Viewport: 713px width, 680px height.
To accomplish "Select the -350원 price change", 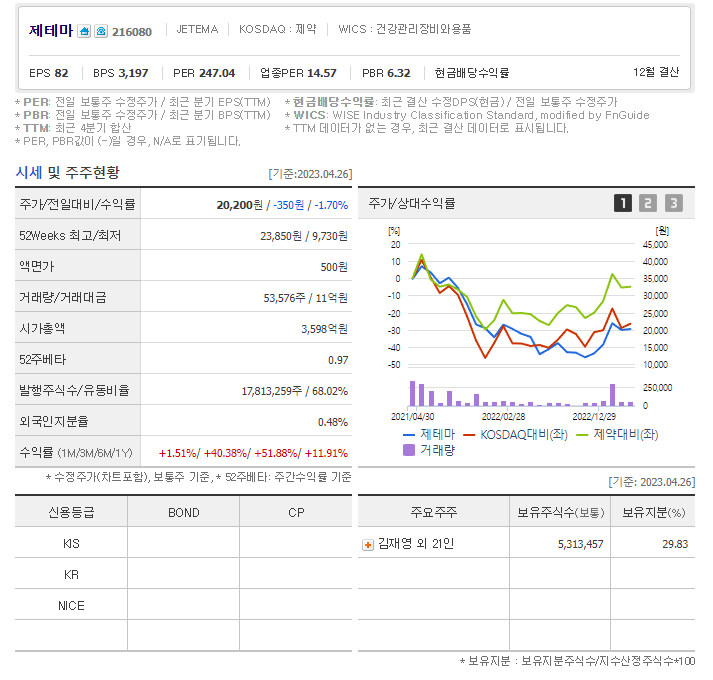I will coord(288,205).
